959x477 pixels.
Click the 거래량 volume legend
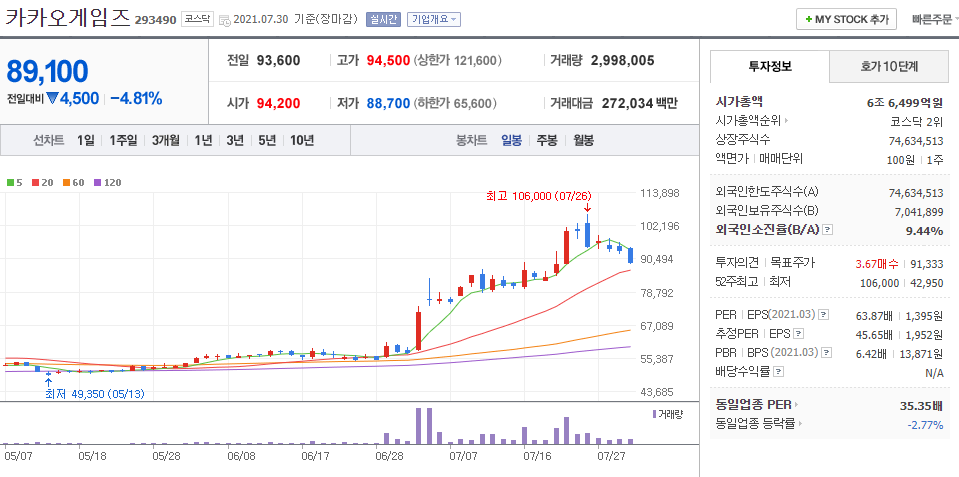(x=667, y=414)
